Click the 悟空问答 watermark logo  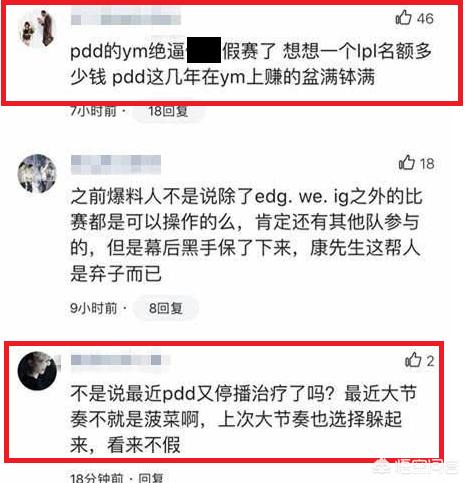[x=415, y=466]
